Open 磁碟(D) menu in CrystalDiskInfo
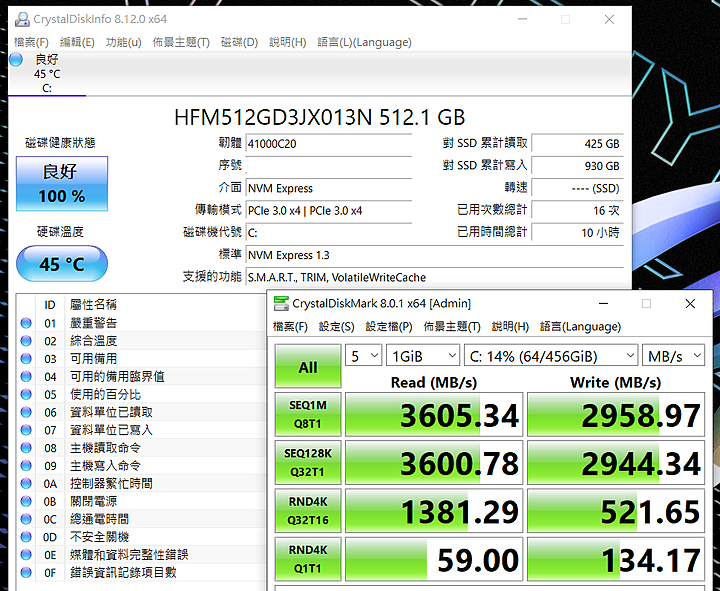This screenshot has height=591, width=720. click(x=239, y=42)
